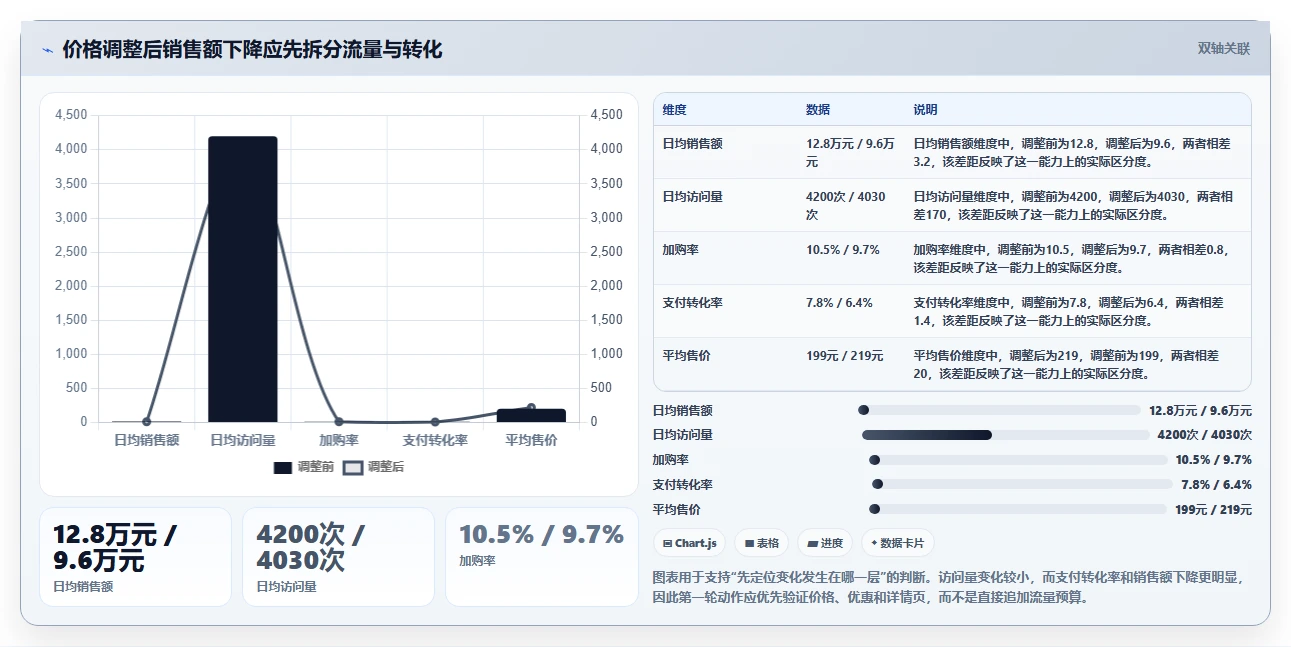Click table cell 日均访问量 in 维度 column
This screenshot has height=647, width=1291.
pyautogui.click(x=692, y=197)
